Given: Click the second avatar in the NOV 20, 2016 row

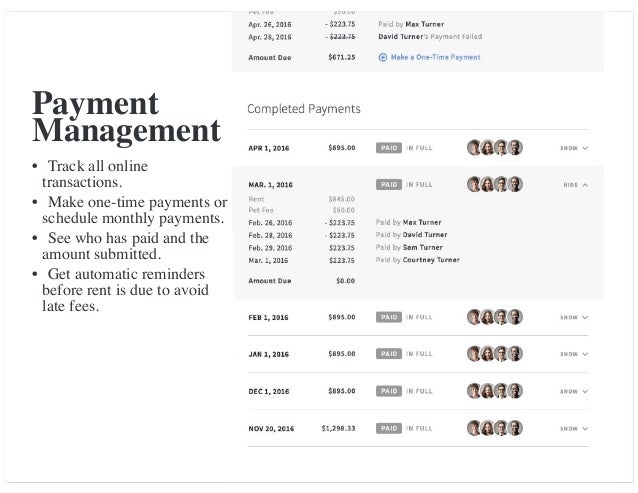Looking at the screenshot, I should 487,428.
